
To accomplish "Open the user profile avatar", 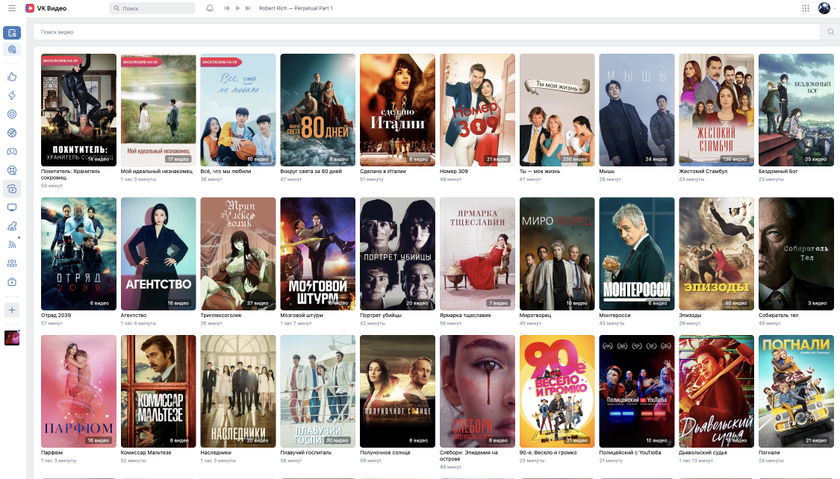I will click(824, 8).
